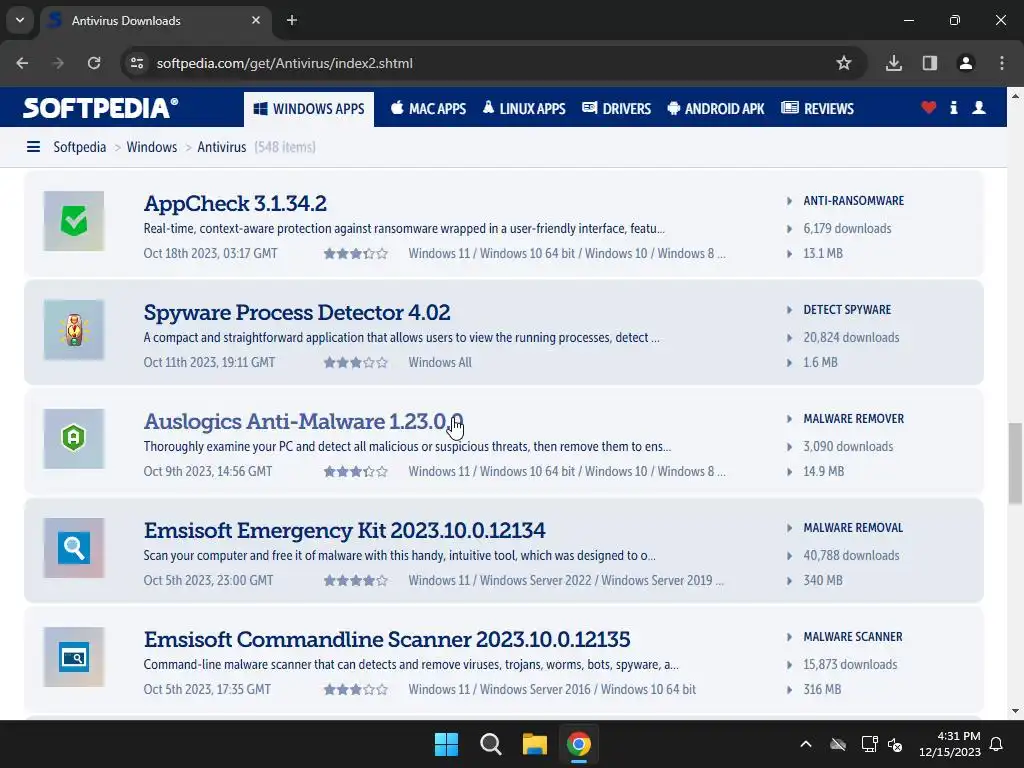The image size is (1024, 768).
Task: Open the Emsisoft Commandline Scanner app icon
Action: [74, 657]
